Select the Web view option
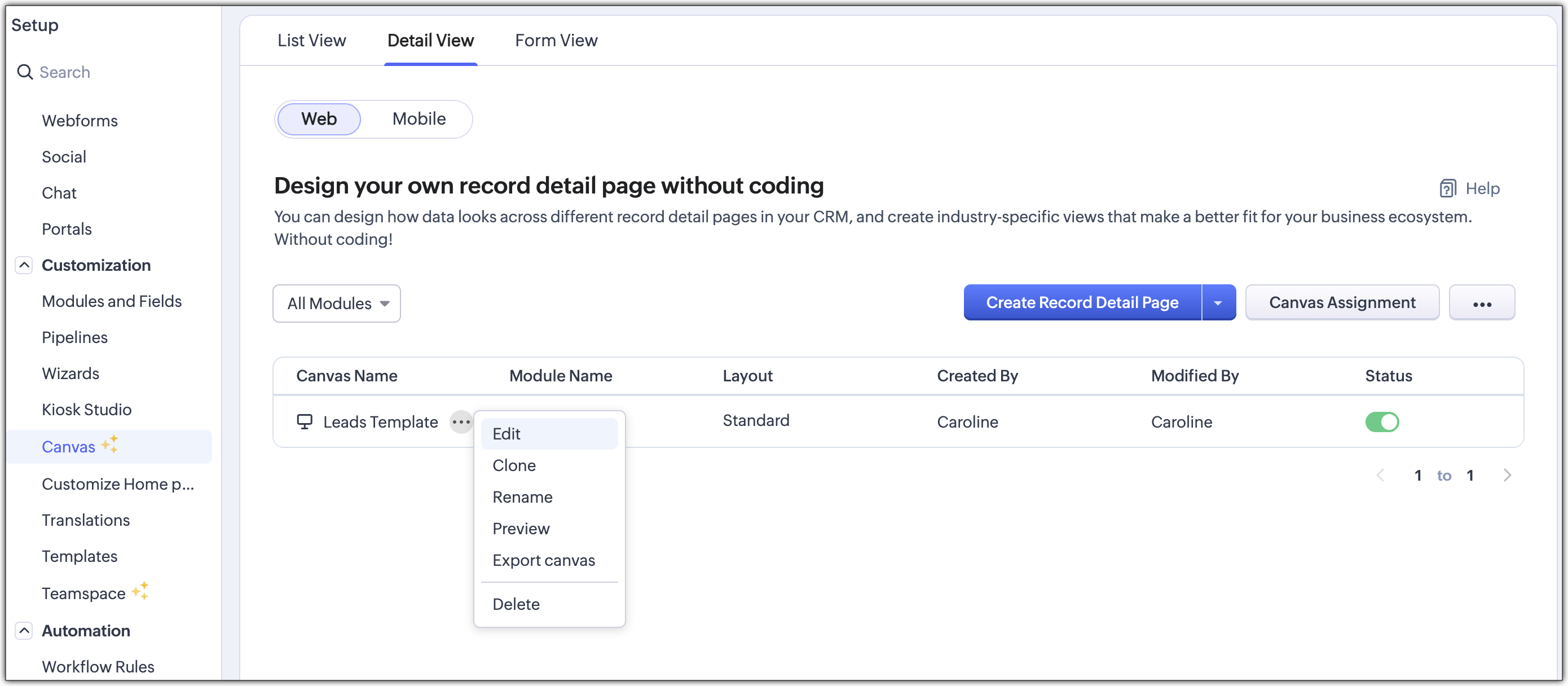This screenshot has height=686, width=1568. (318, 118)
